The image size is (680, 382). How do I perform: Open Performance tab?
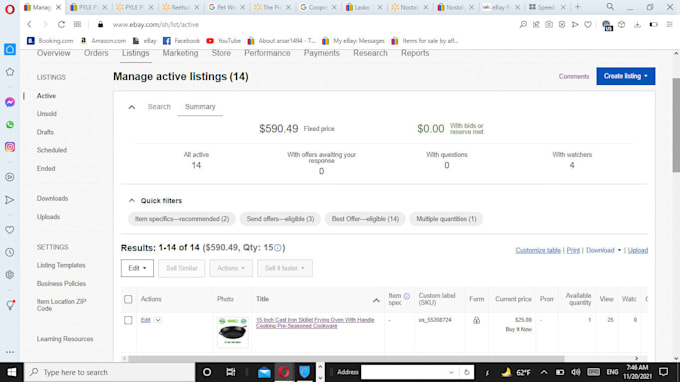tap(267, 53)
